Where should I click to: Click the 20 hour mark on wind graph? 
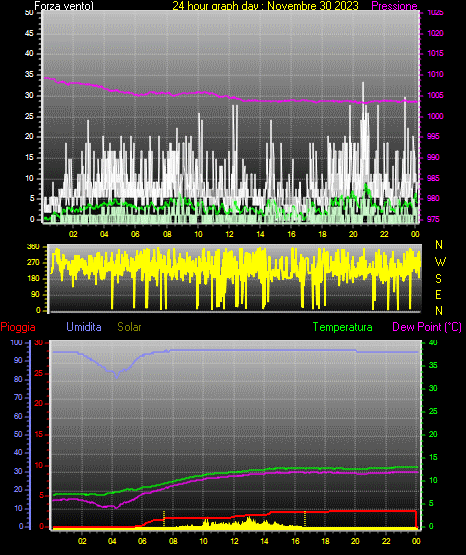(353, 234)
